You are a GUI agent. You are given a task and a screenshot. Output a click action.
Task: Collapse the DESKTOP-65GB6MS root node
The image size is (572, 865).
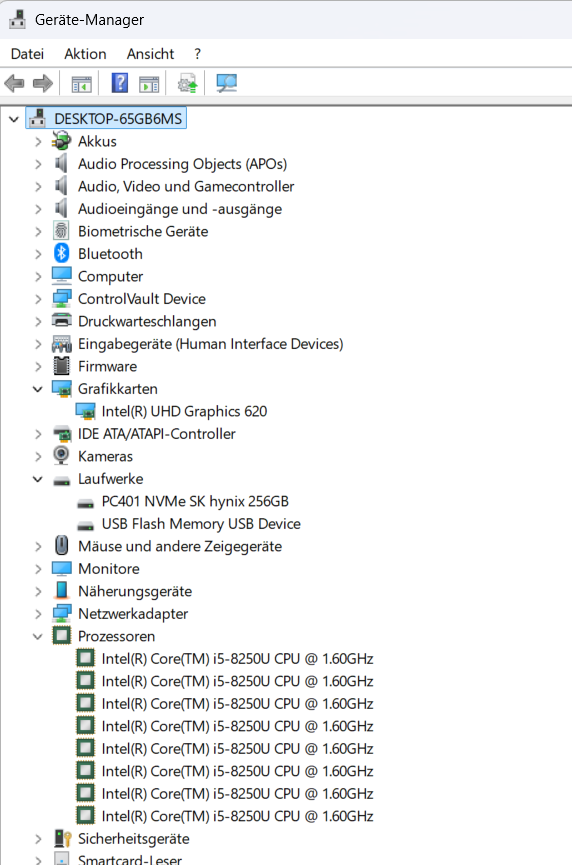(14, 119)
